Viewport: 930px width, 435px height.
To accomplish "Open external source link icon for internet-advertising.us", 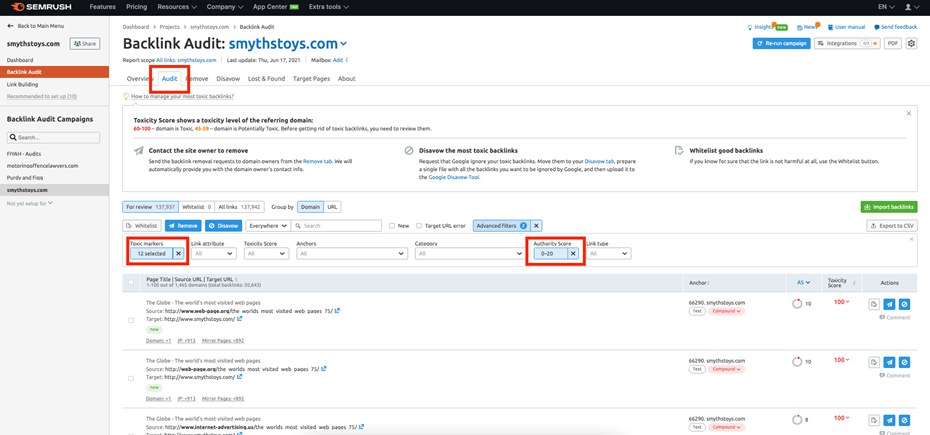I will coord(362,427).
